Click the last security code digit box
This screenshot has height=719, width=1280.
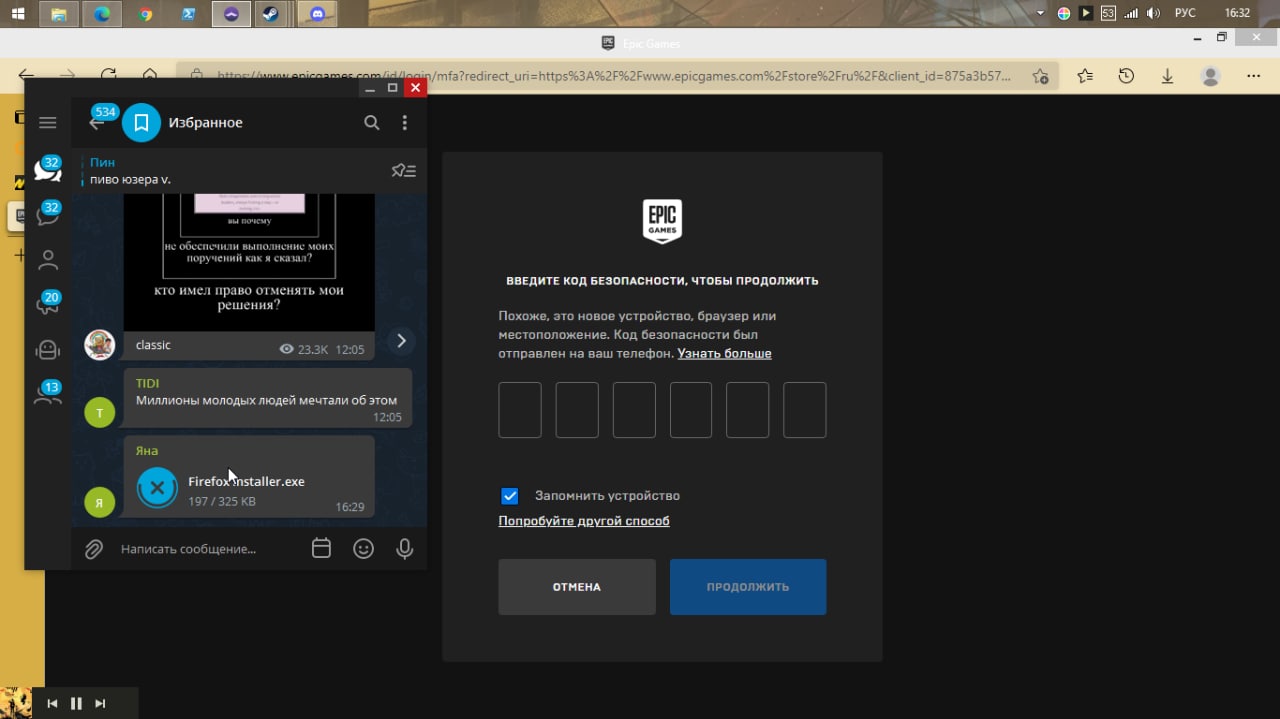[805, 410]
